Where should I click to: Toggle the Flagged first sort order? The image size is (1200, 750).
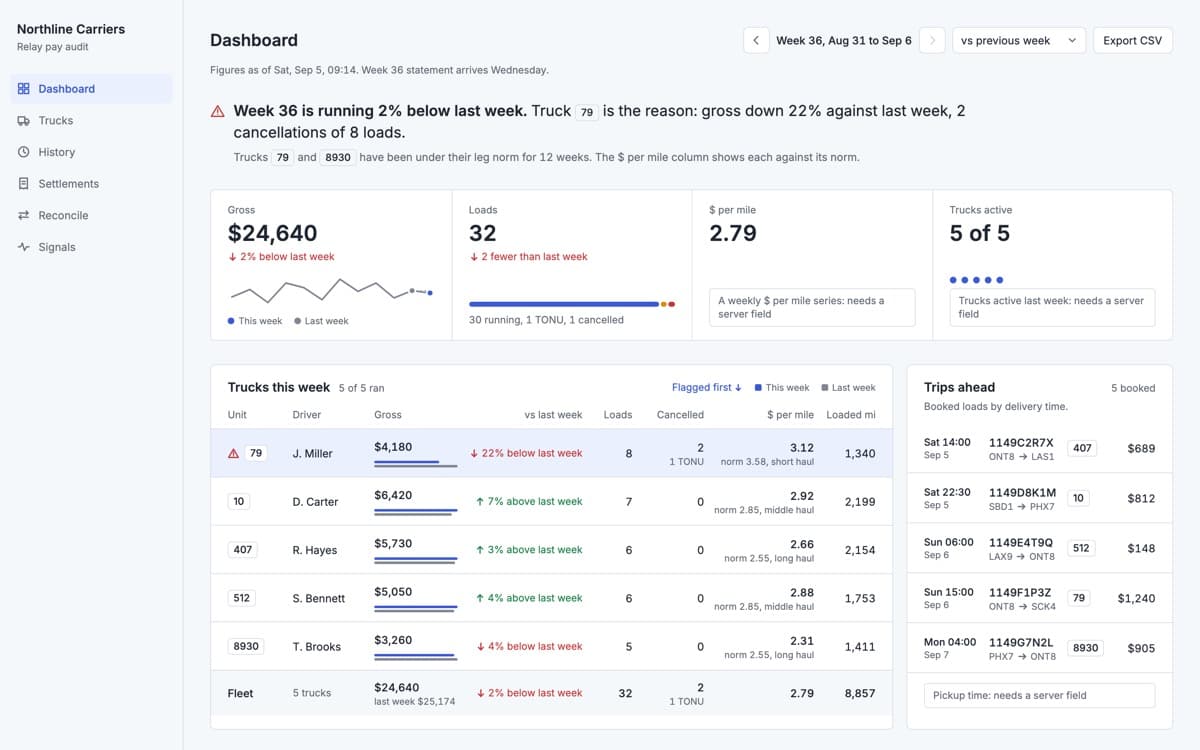coord(707,387)
